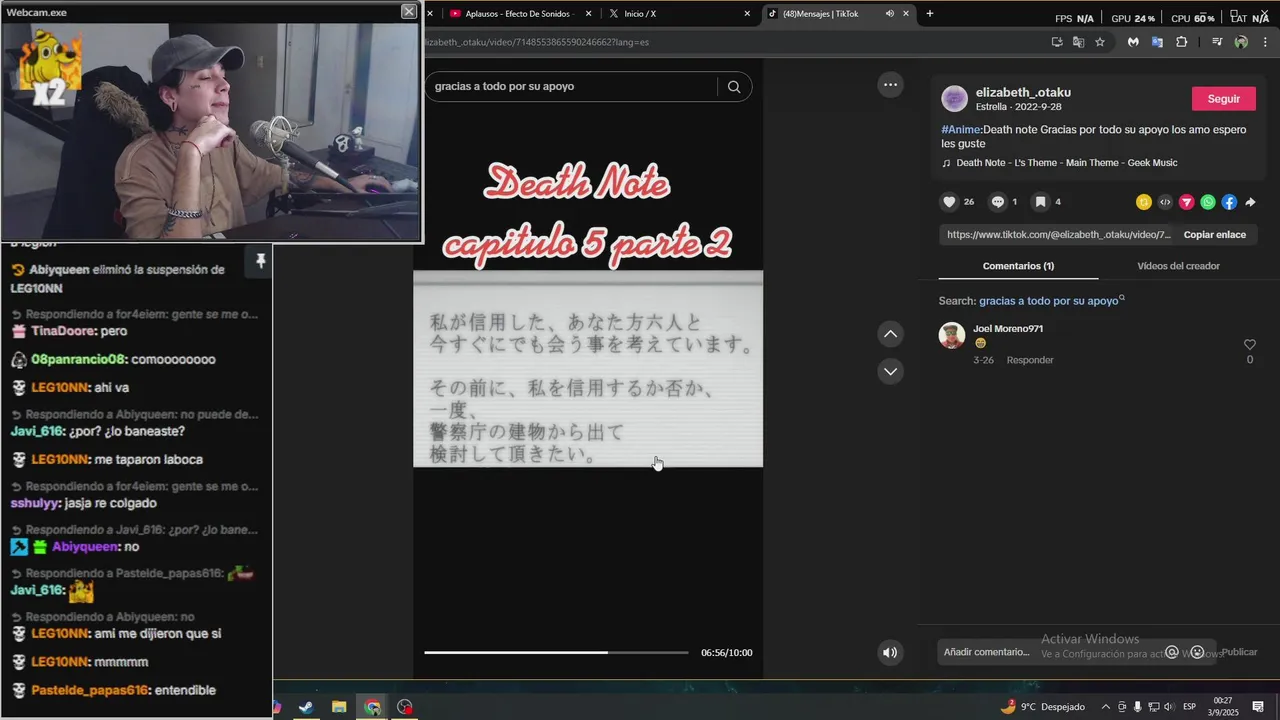Open embed code icon
This screenshot has width=1280, height=720.
1165,202
